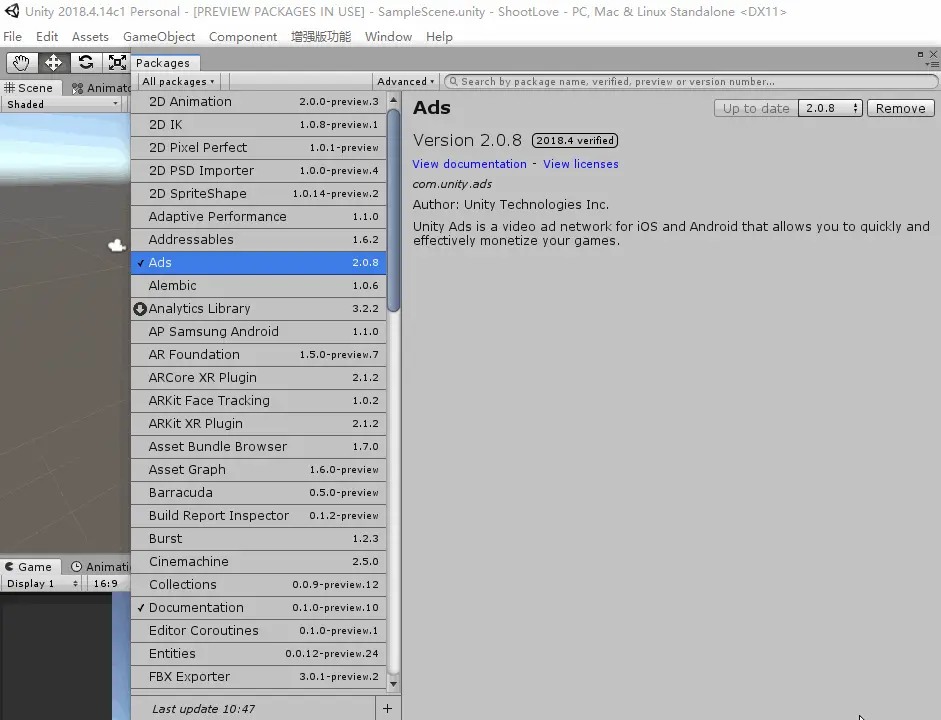Screen dimensions: 941x720
Task: Click the search magnifier icon
Action: click(x=453, y=82)
